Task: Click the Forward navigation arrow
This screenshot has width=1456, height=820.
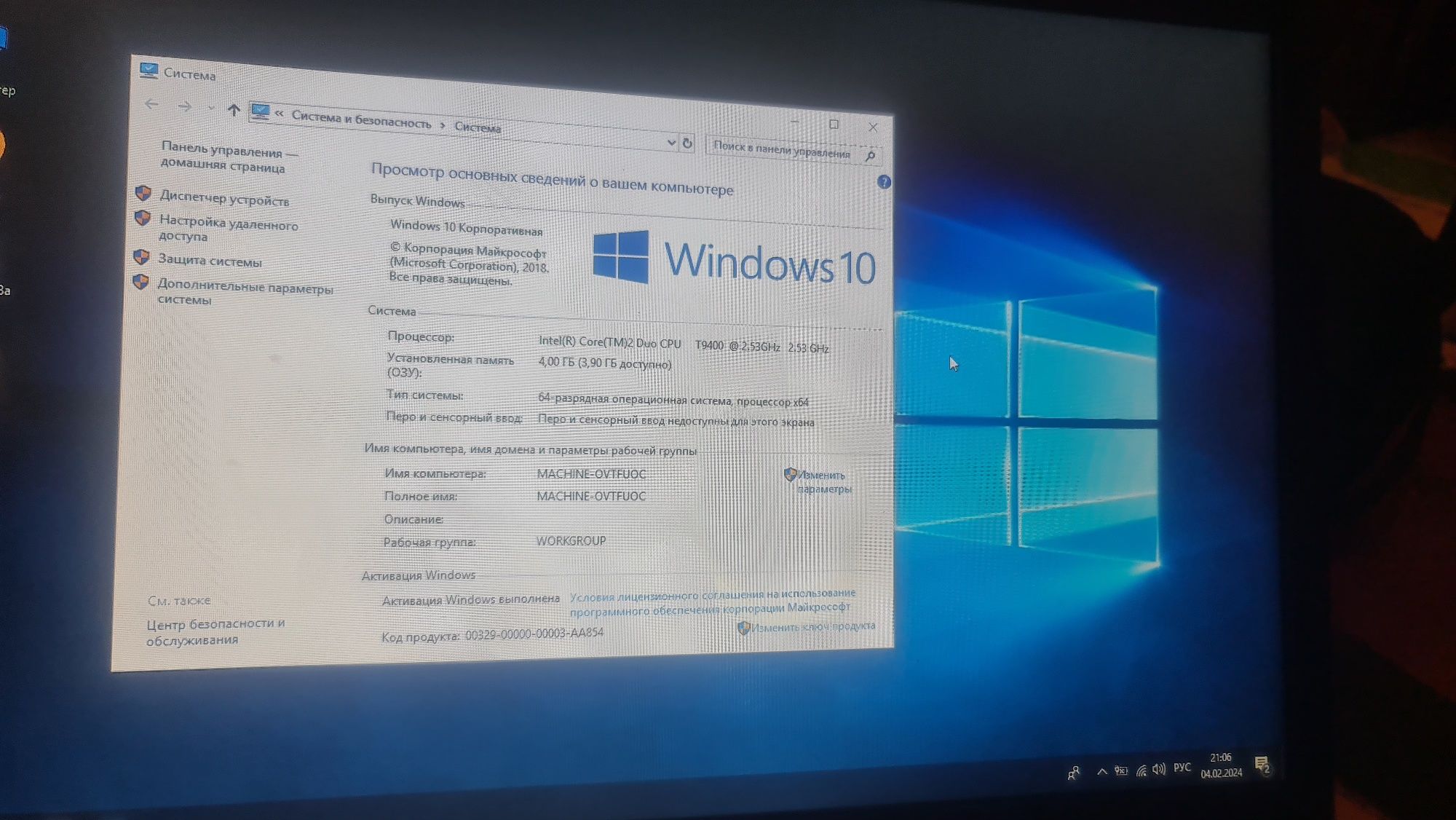Action: pos(185,106)
